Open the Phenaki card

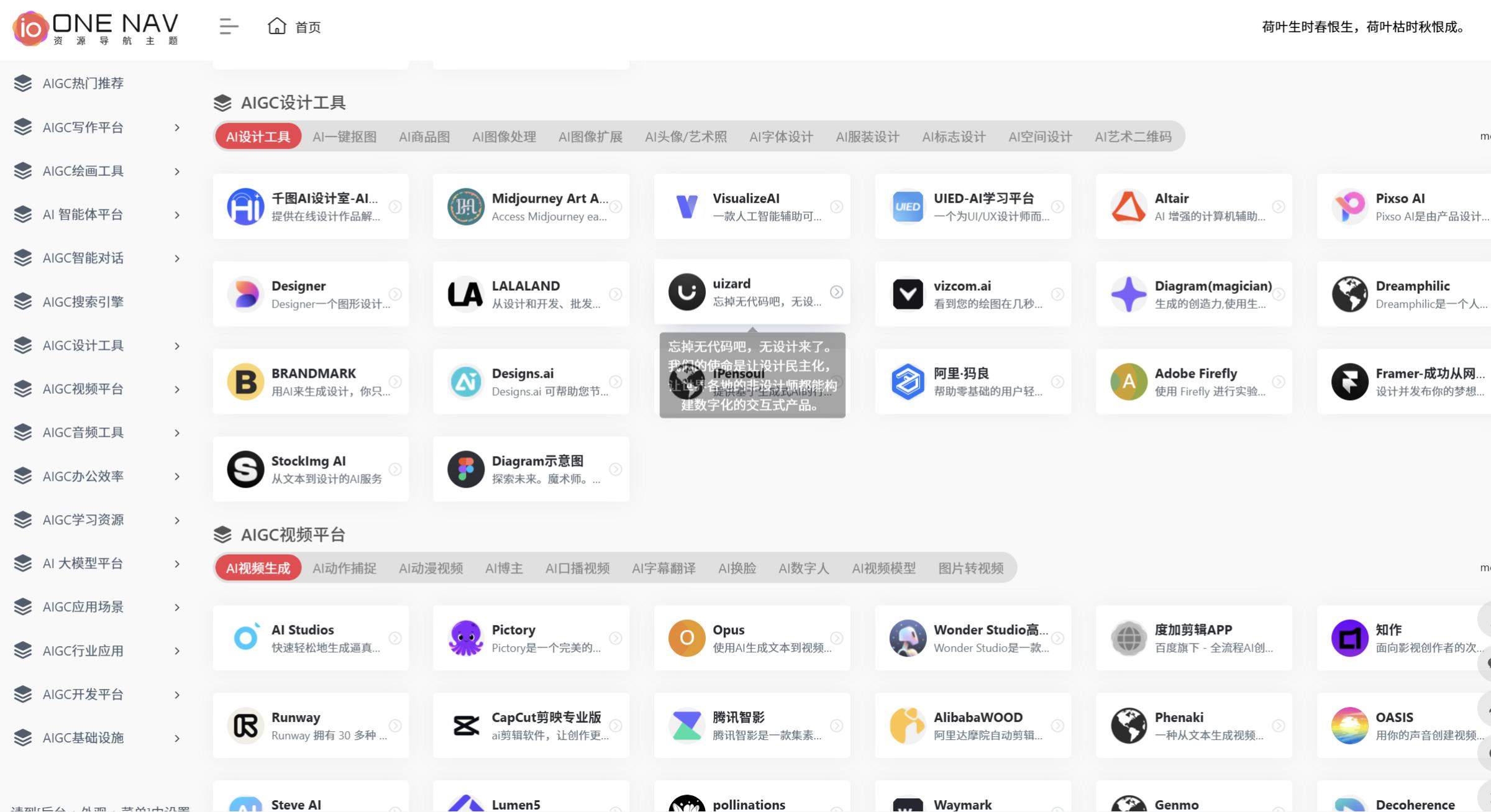coord(1194,725)
